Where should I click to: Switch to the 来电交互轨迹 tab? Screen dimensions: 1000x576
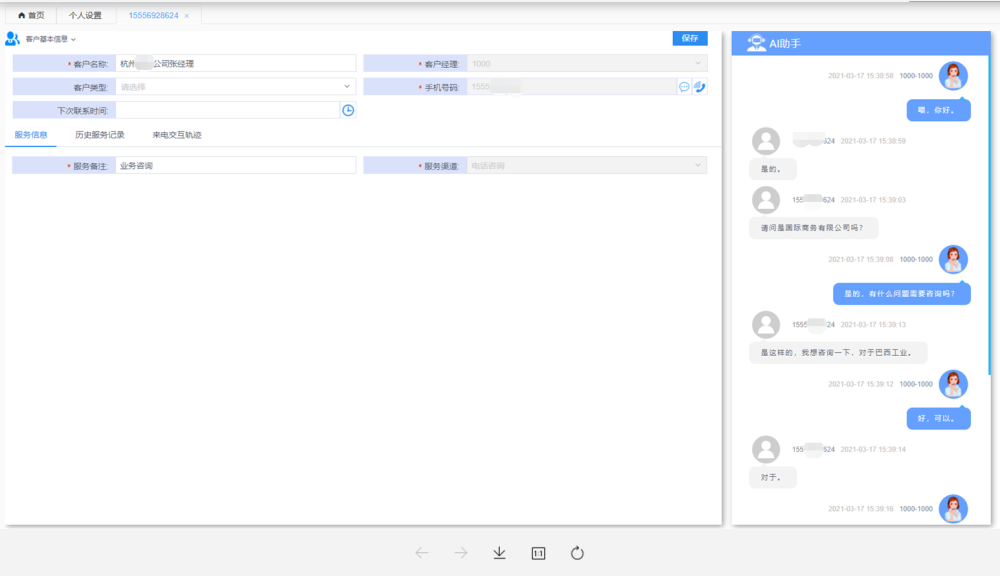click(x=177, y=135)
